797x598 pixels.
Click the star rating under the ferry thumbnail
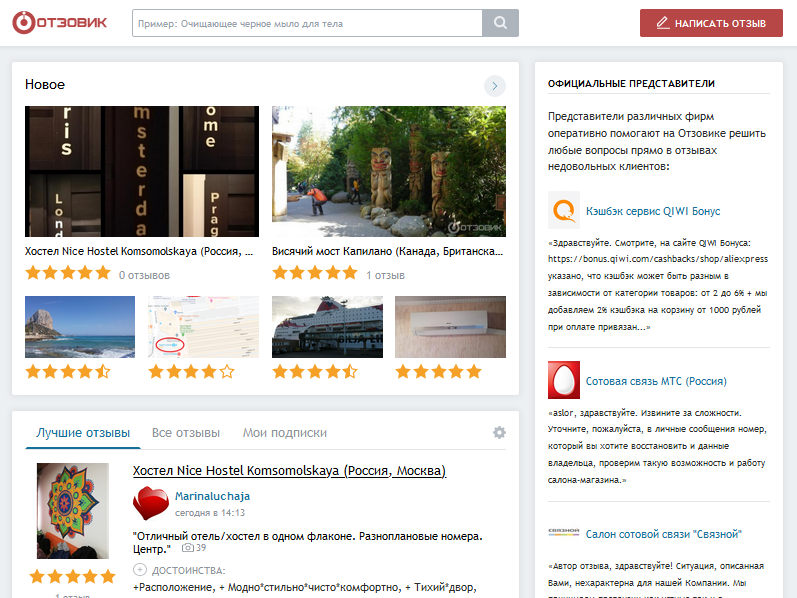click(x=315, y=372)
